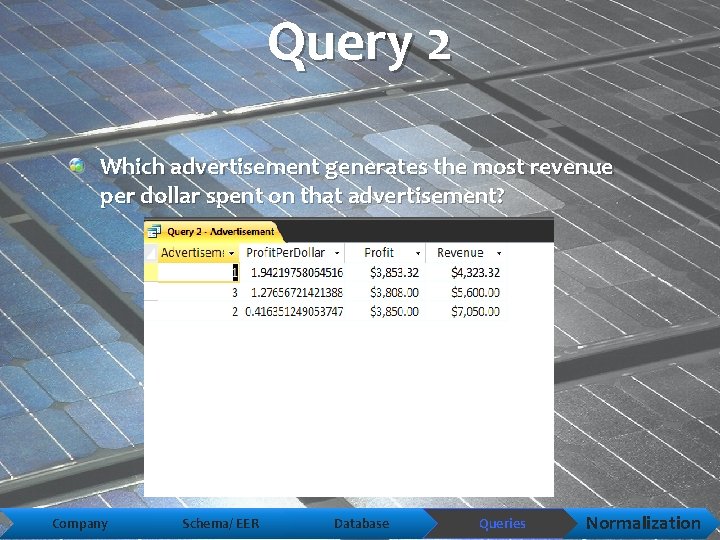Click the profit cell $3,850.00
The image size is (720, 540).
click(394, 312)
